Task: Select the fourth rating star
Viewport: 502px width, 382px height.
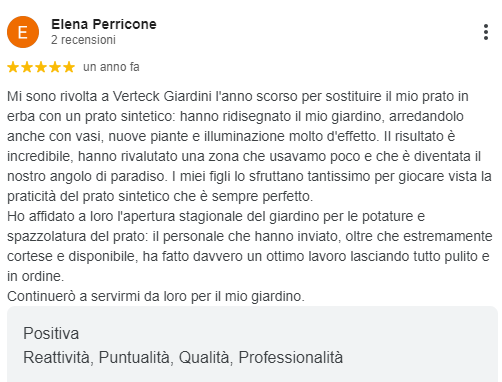Action: [55, 67]
